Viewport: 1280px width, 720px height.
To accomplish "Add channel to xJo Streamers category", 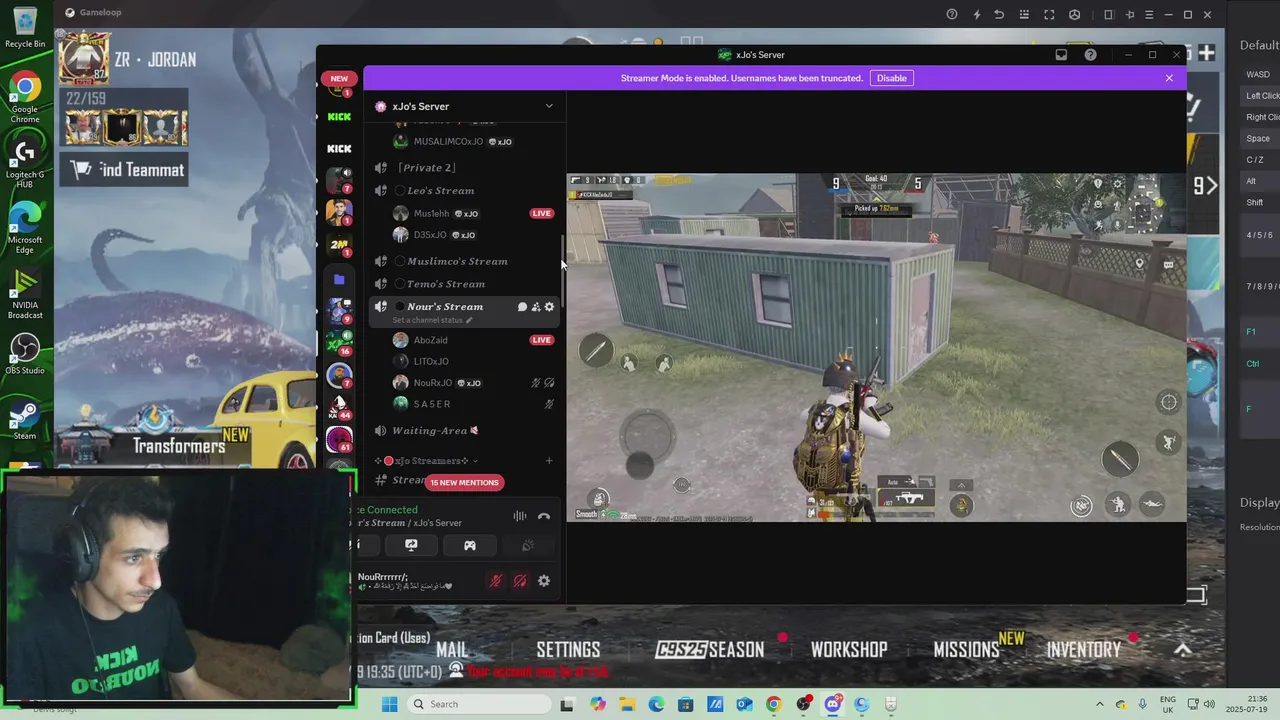I will pyautogui.click(x=549, y=461).
